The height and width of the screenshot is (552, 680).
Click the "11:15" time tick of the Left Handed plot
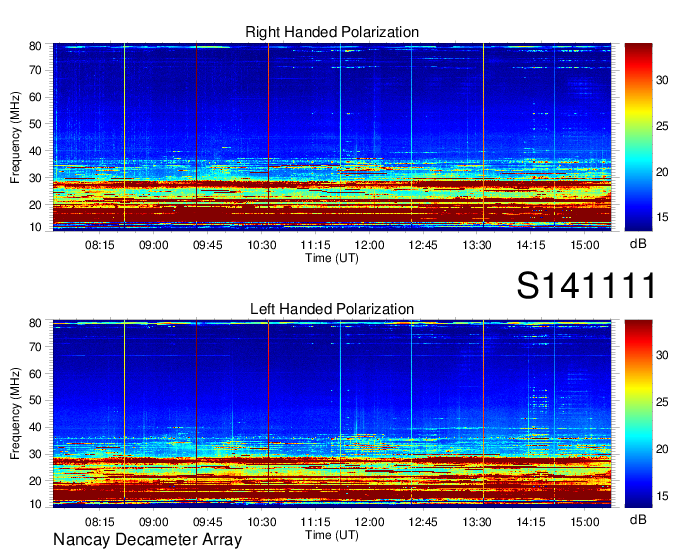tap(315, 522)
